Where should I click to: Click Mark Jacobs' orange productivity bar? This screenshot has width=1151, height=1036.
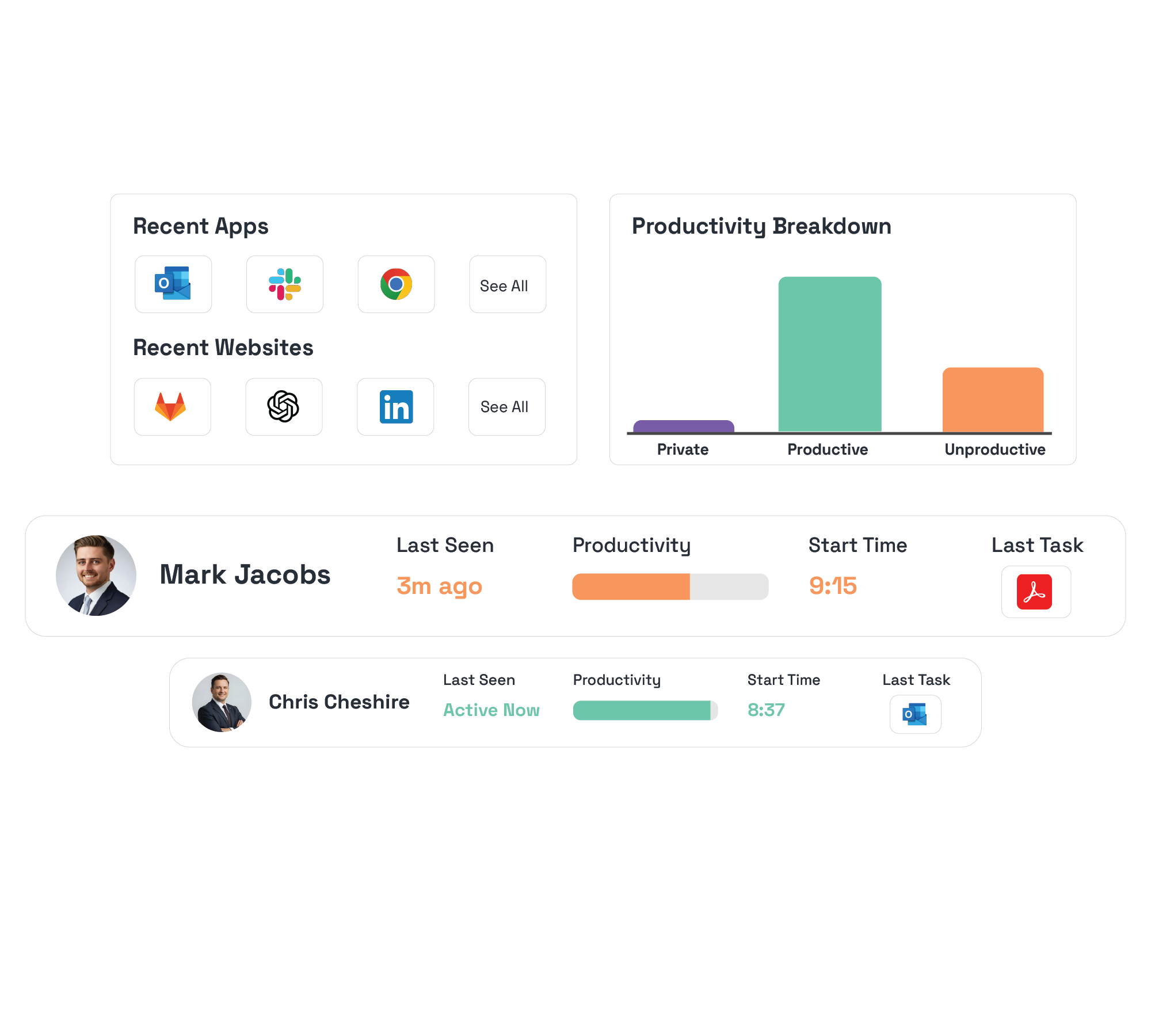pos(631,586)
